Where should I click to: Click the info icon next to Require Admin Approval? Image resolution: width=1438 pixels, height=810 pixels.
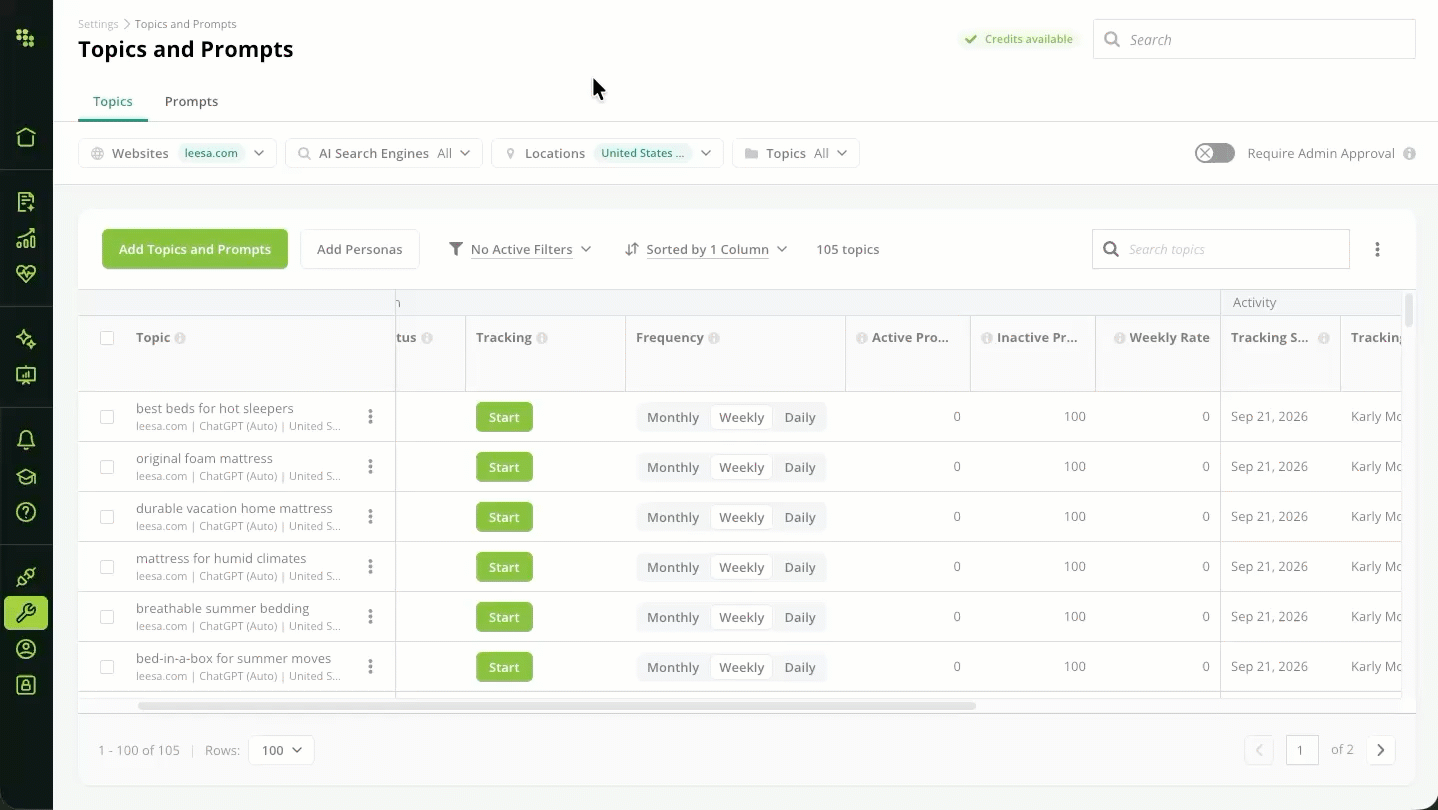1409,154
